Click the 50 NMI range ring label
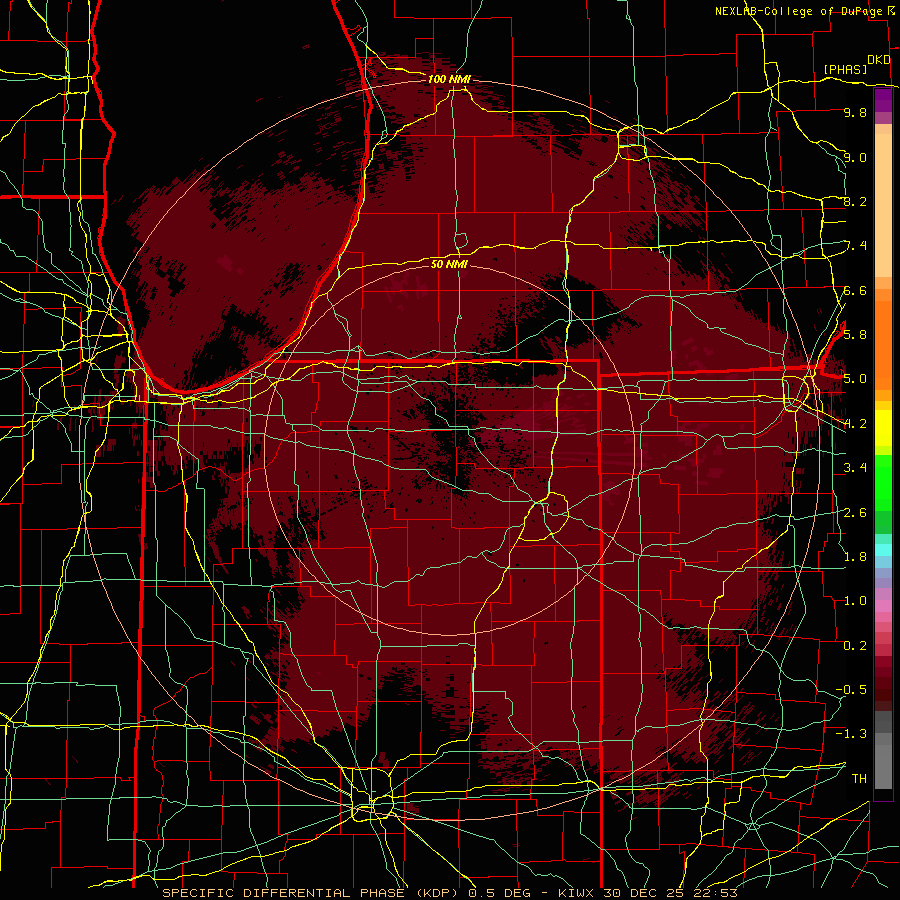This screenshot has height=900, width=900. click(x=449, y=264)
